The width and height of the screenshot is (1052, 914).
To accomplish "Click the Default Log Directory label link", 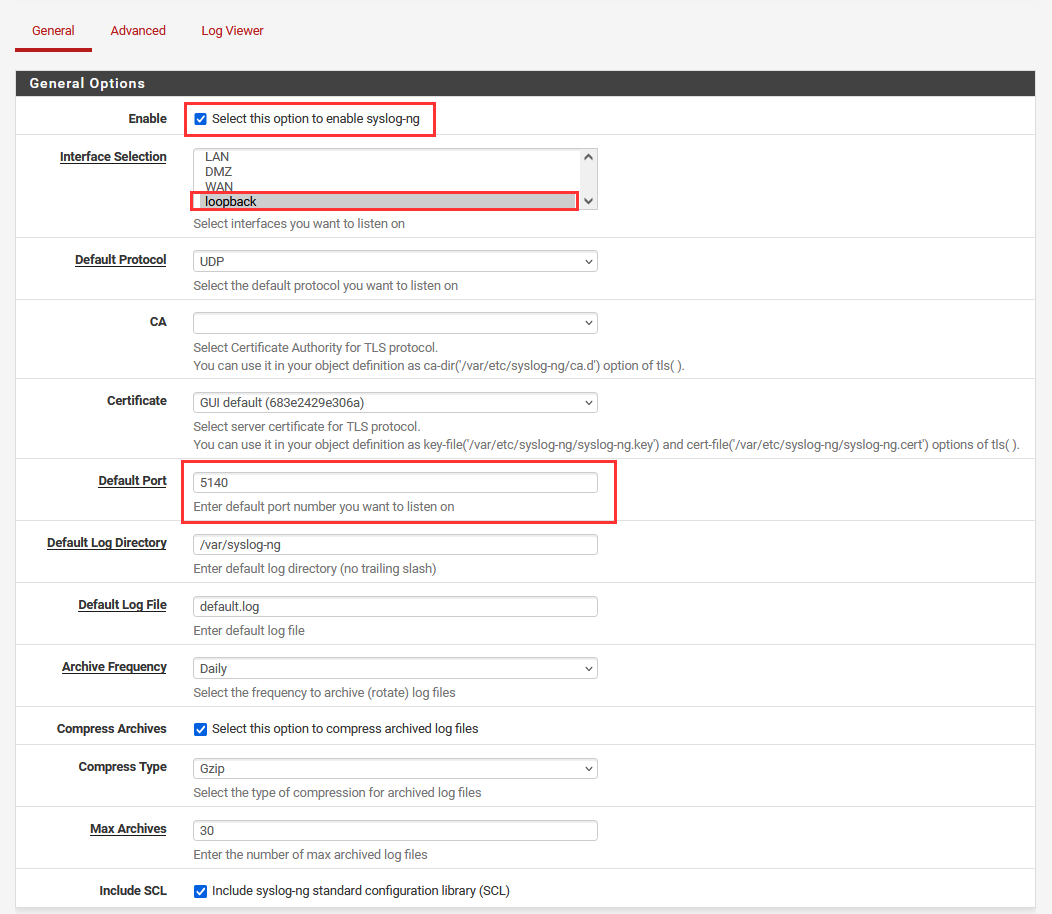I will (x=107, y=542).
